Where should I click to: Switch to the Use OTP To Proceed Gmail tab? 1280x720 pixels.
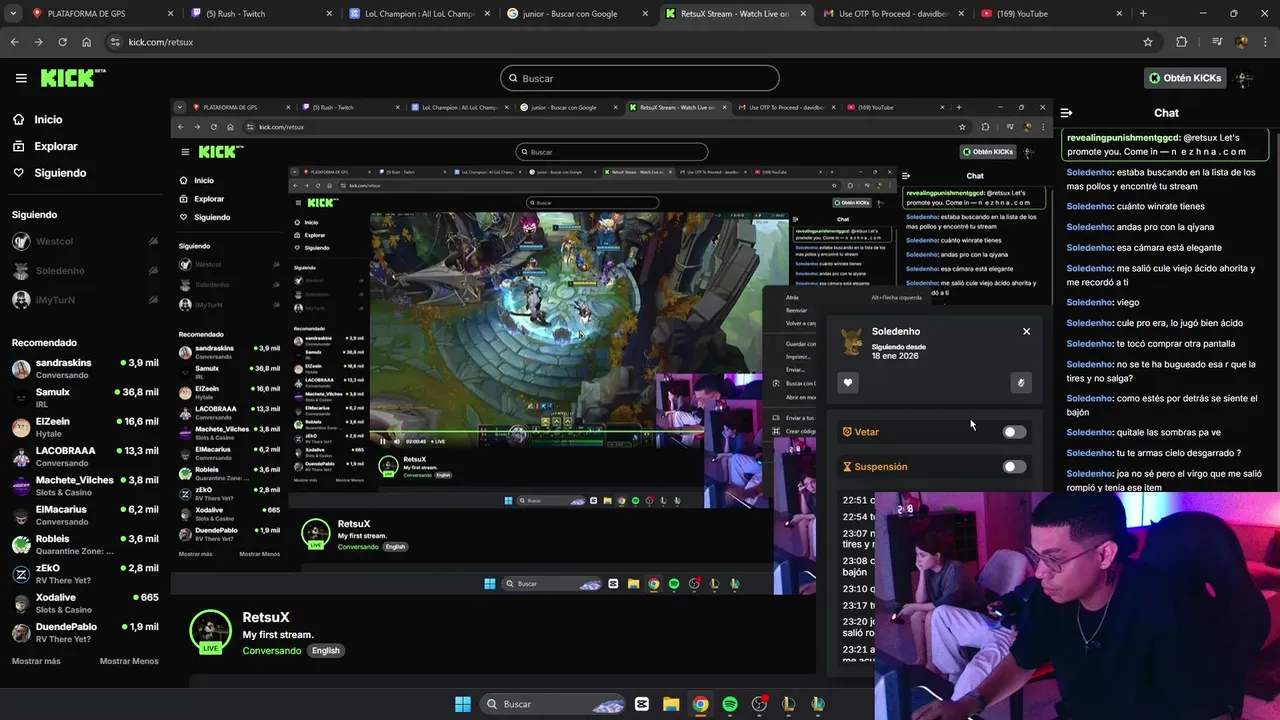[893, 14]
